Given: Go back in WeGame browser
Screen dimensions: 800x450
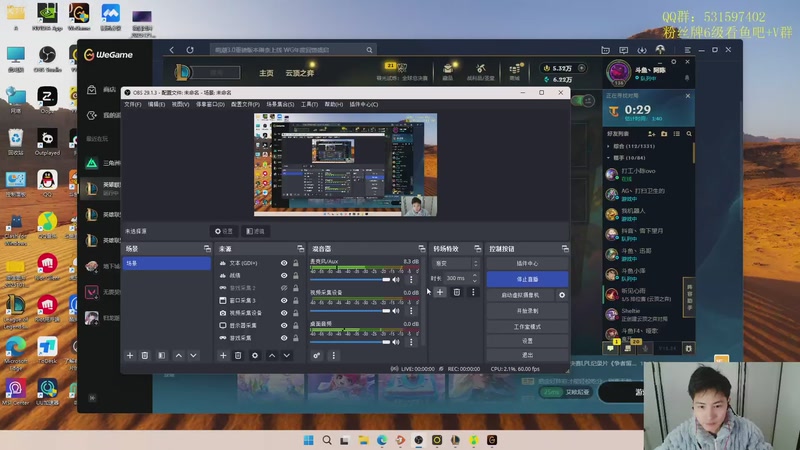Looking at the screenshot, I should tap(172, 50).
